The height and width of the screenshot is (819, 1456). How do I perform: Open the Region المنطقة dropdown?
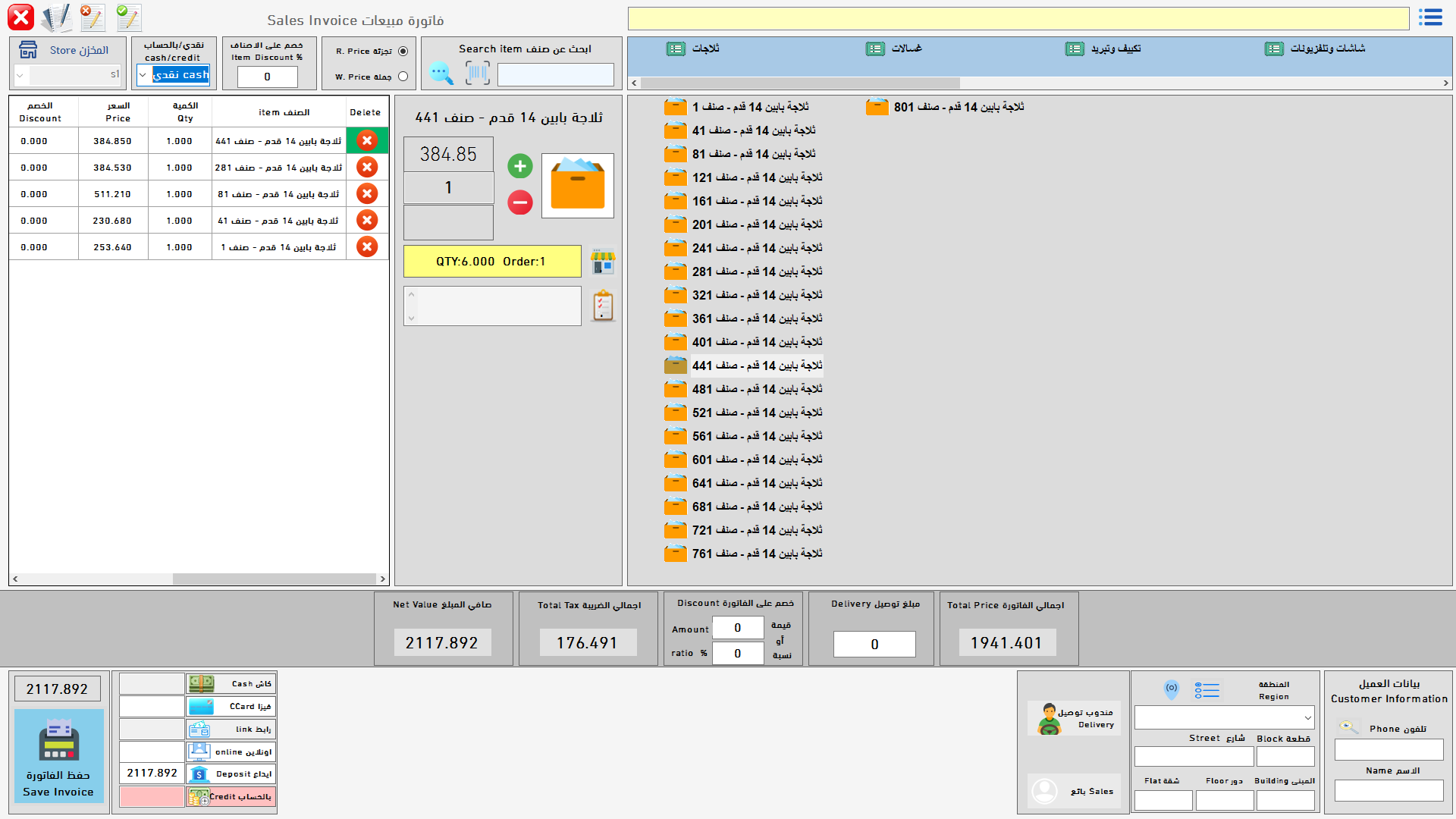(x=1308, y=717)
